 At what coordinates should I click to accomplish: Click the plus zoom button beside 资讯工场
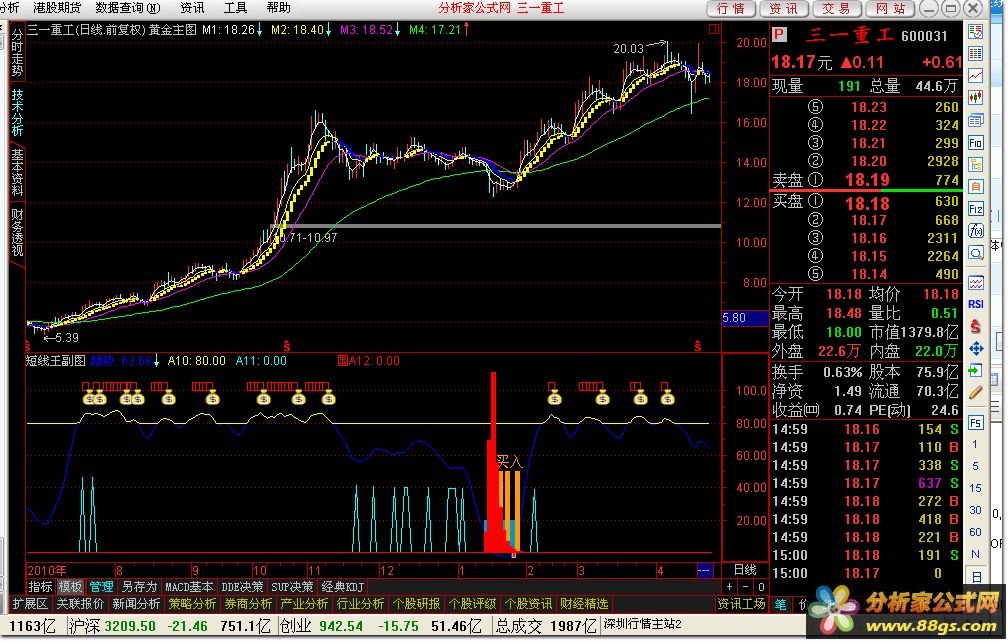click(730, 586)
